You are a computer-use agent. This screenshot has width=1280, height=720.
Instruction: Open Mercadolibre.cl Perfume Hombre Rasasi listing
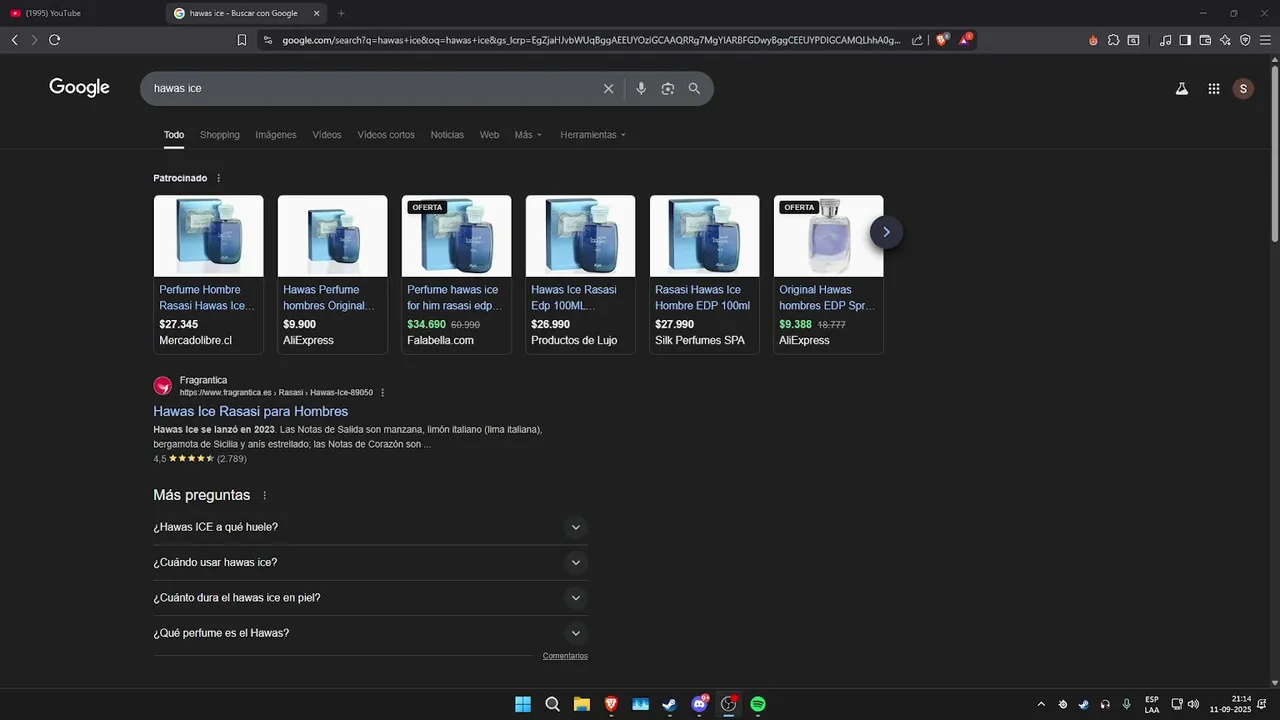click(208, 274)
